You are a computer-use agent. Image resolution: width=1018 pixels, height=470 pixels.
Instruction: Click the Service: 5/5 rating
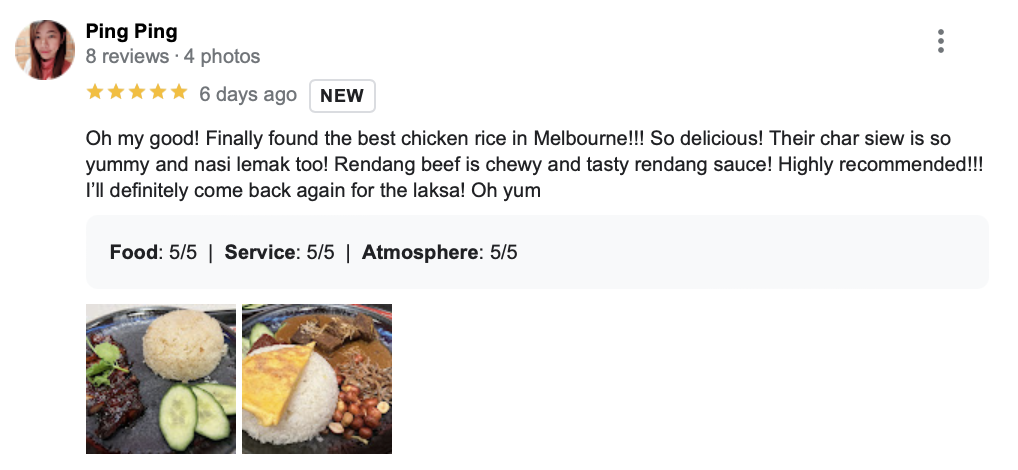[279, 252]
